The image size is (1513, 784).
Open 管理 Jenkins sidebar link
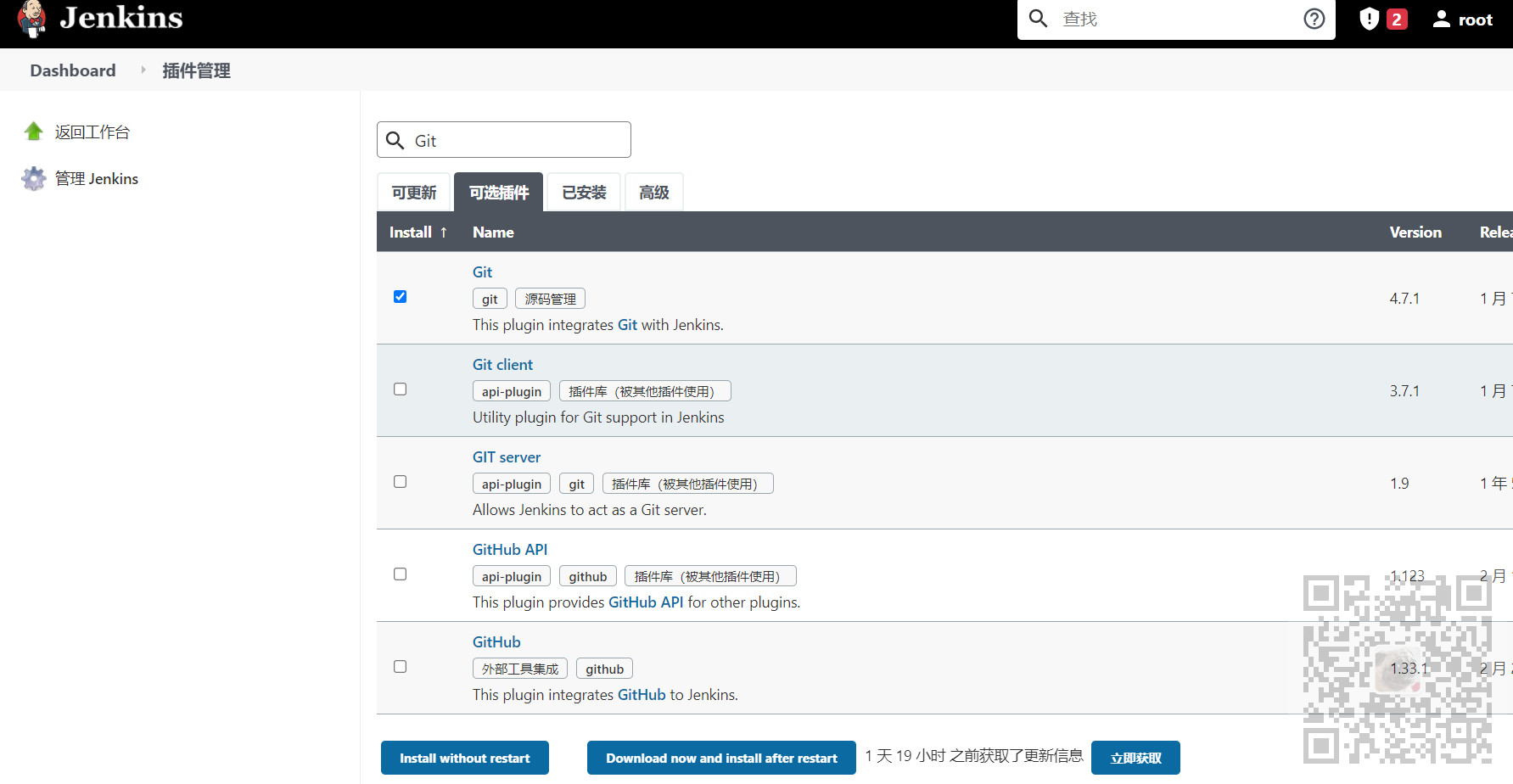[97, 179]
